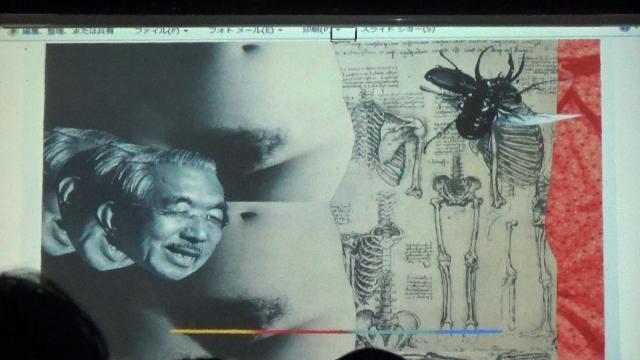Start the スライドショー(S) slideshow
Image resolution: width=640 pixels, height=360 pixels.
(x=398, y=29)
